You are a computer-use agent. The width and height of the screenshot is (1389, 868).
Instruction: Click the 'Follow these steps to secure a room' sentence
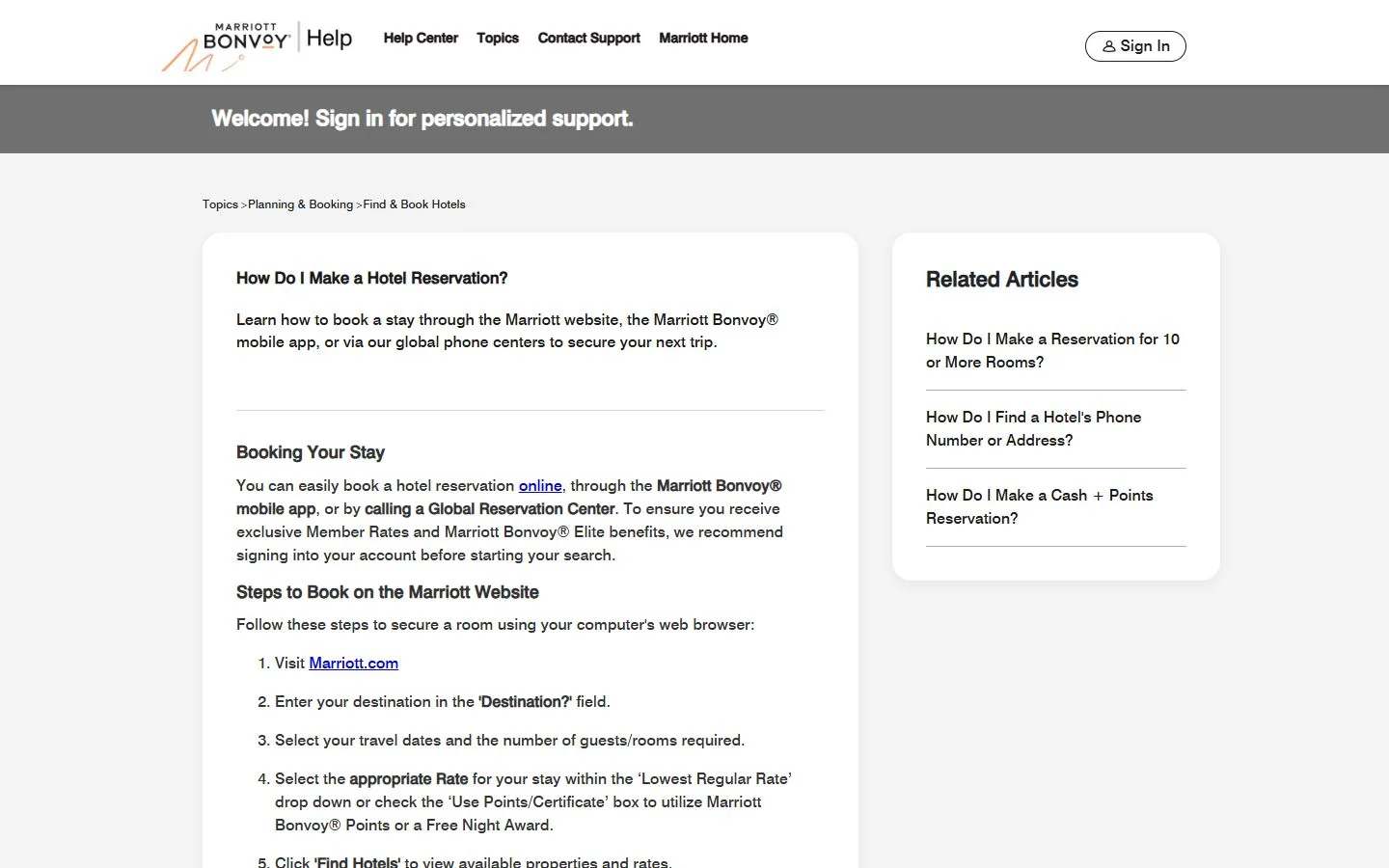[x=495, y=625]
